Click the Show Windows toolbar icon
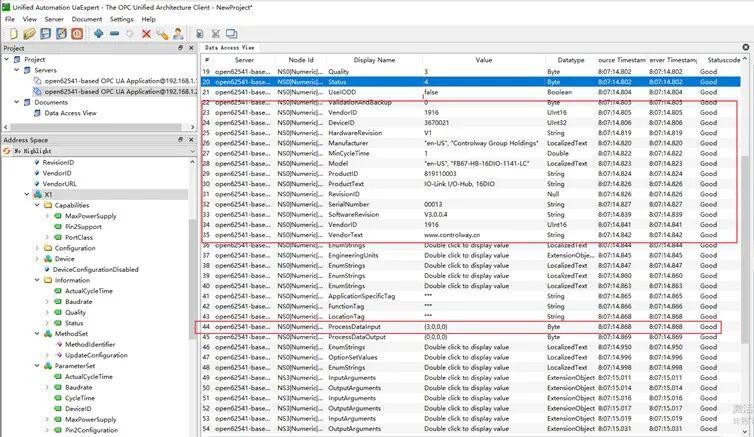The image size is (754, 437). pyautogui.click(x=231, y=34)
